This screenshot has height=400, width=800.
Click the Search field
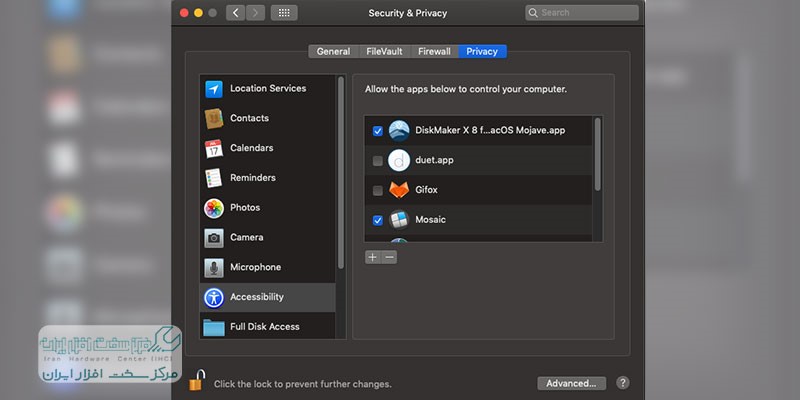pos(582,13)
